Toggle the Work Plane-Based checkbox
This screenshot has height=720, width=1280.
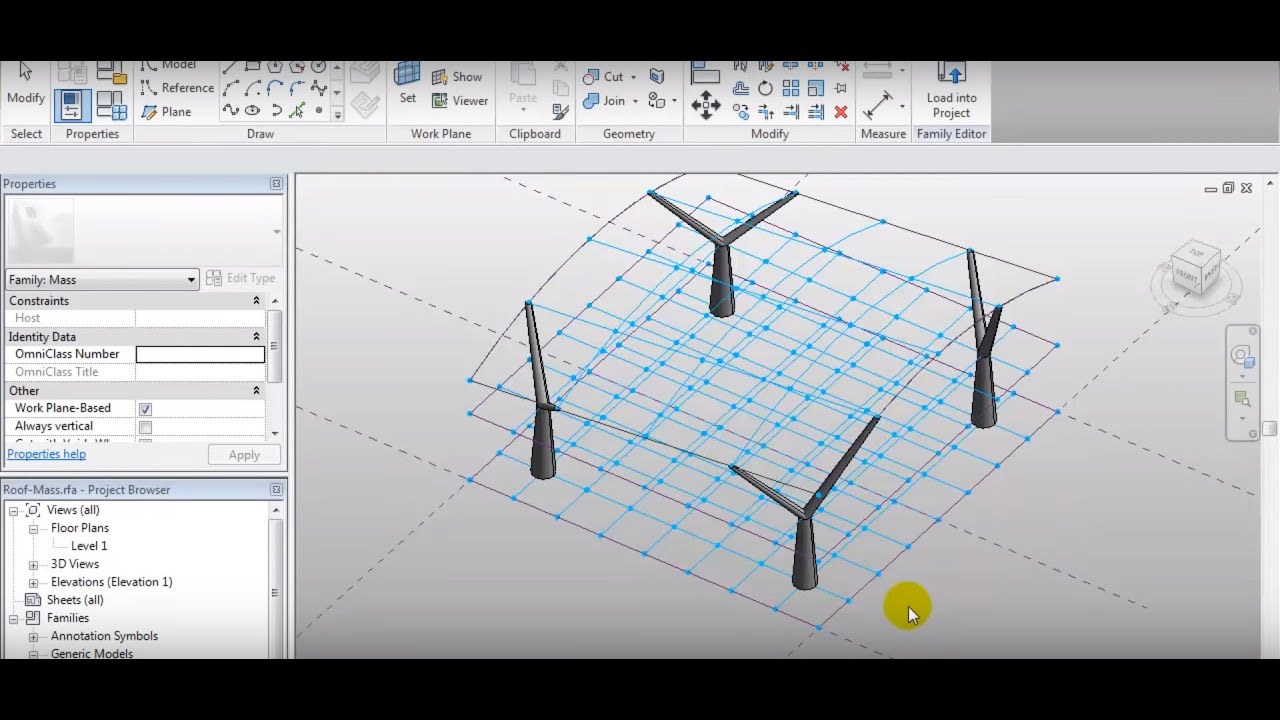(x=145, y=409)
